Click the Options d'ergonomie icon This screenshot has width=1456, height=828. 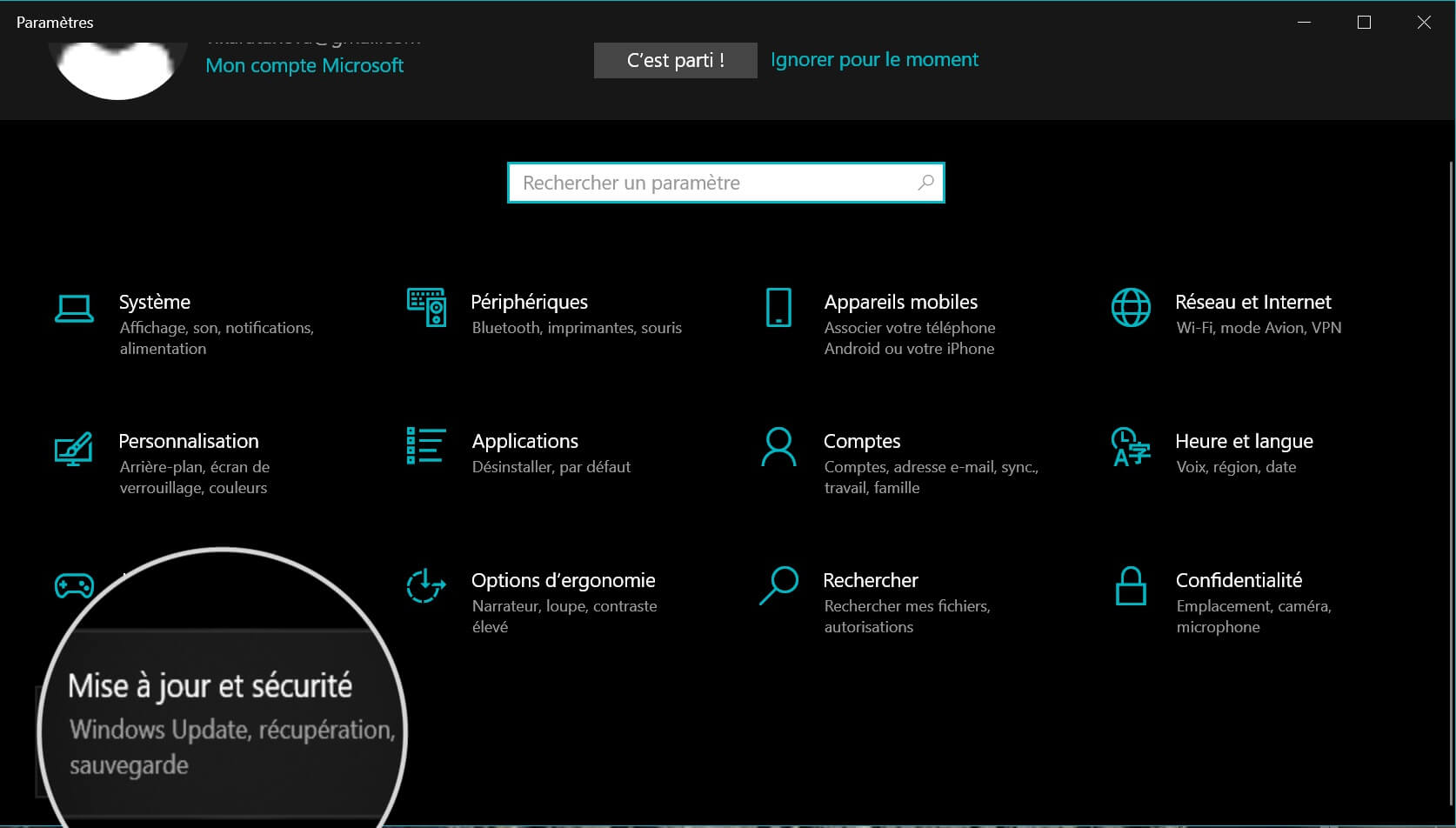426,585
